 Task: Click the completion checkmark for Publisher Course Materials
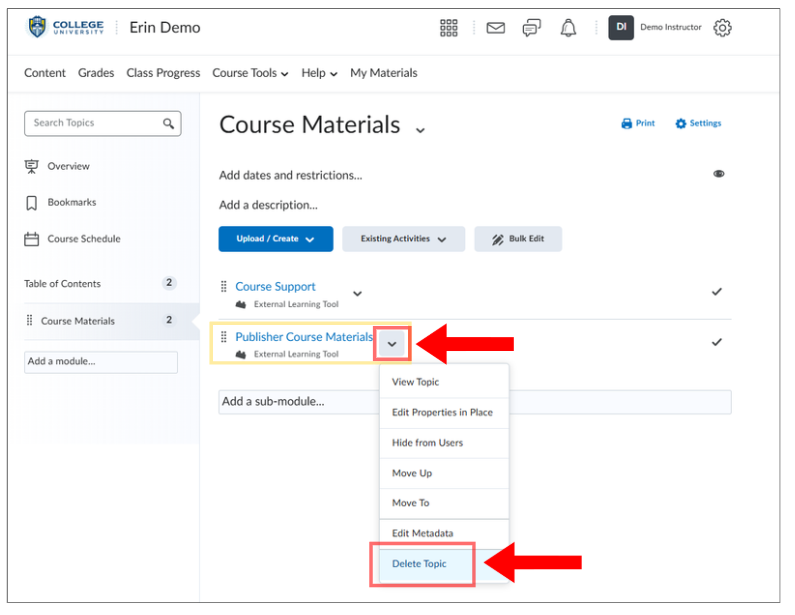[716, 342]
